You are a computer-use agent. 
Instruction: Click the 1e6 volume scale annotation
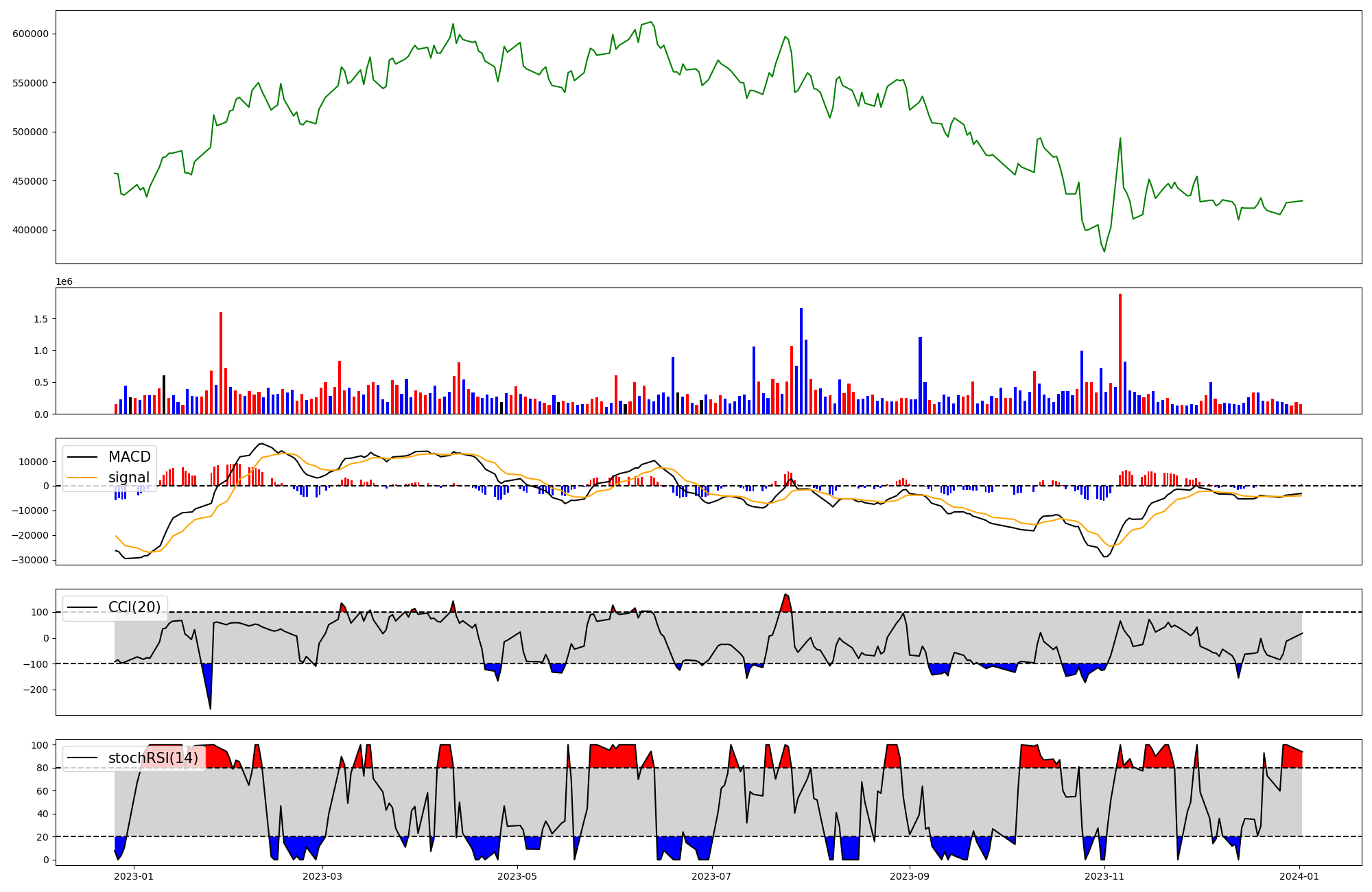[x=64, y=282]
